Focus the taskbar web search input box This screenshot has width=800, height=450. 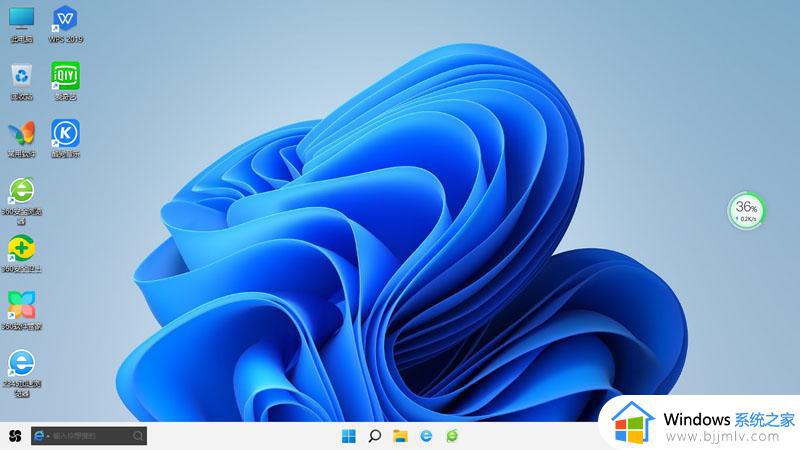click(89, 436)
